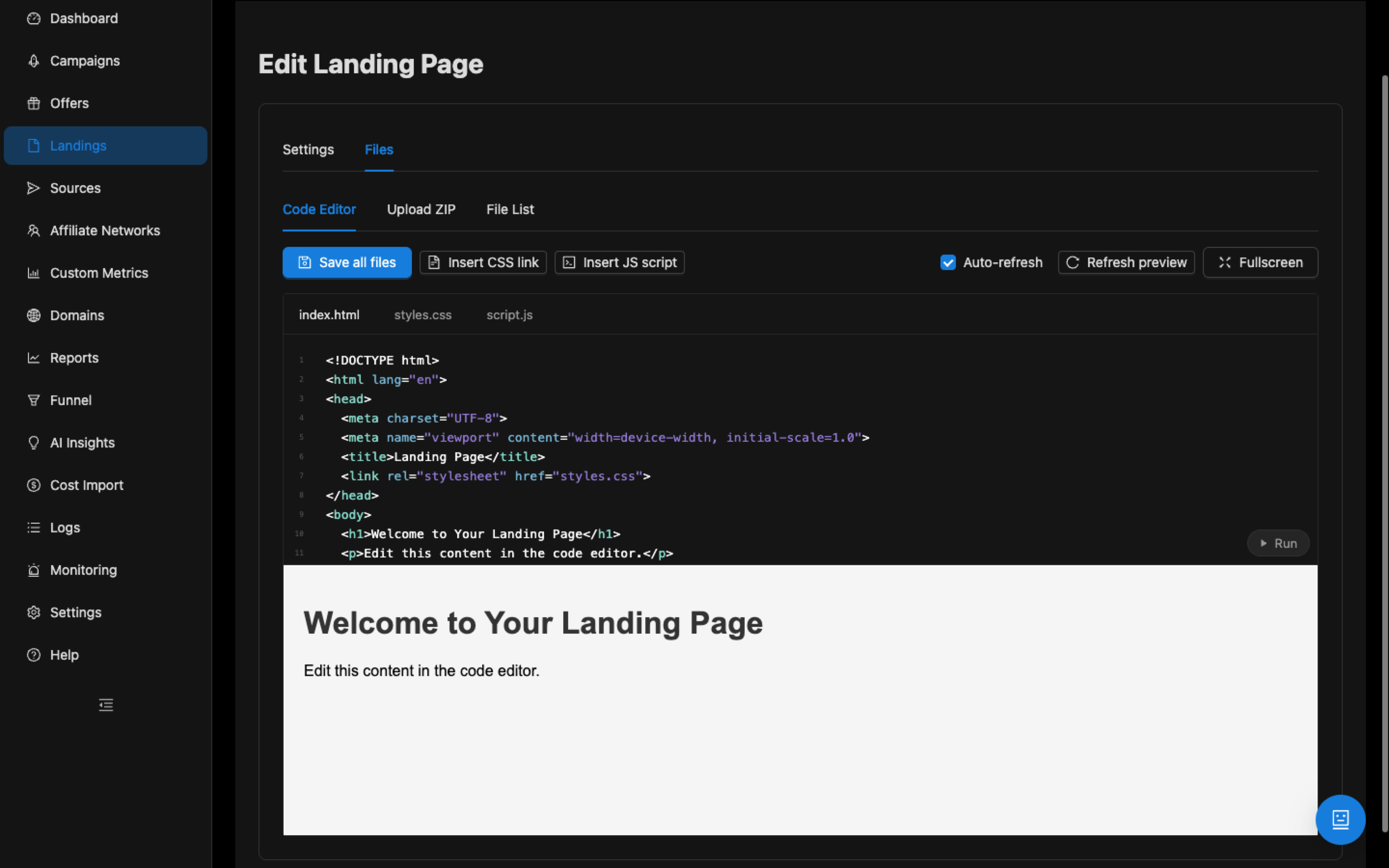Click the DOCTYPE line in code editor
The height and width of the screenshot is (868, 1389).
click(382, 360)
